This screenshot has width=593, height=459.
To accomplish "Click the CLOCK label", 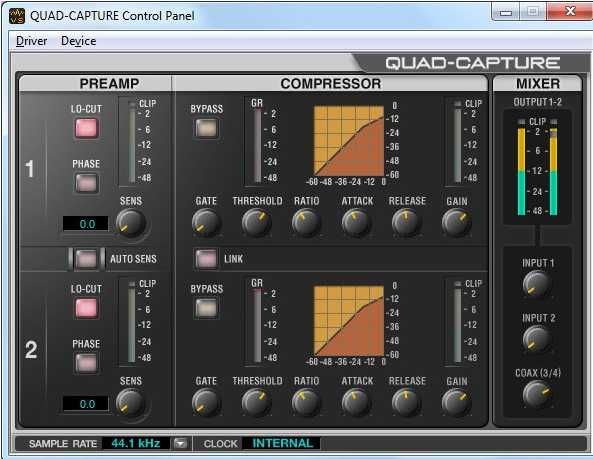I will click(x=221, y=444).
